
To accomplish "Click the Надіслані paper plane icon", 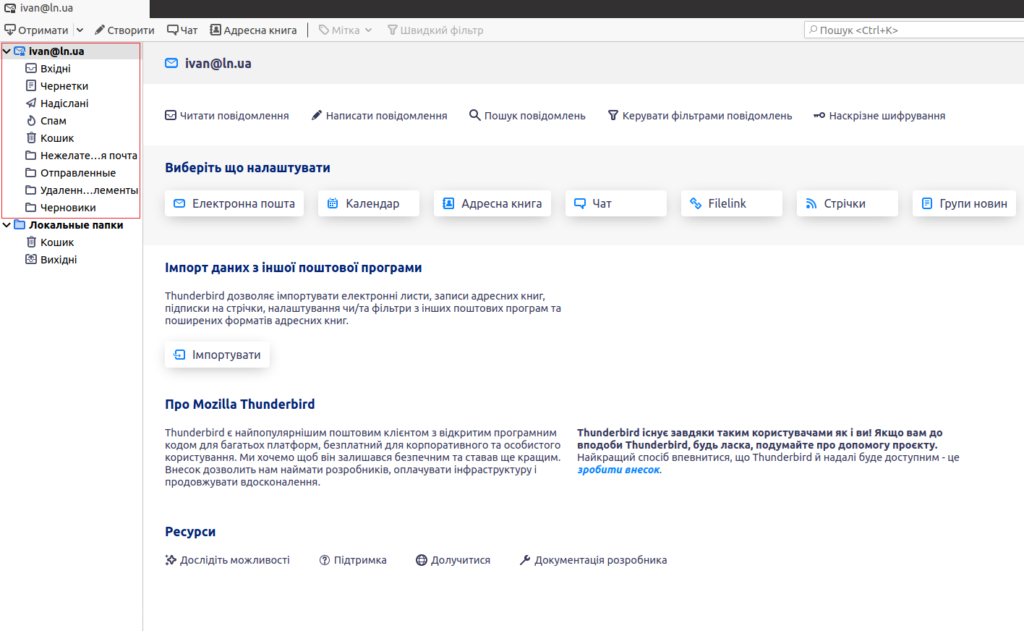I will pyautogui.click(x=31, y=103).
